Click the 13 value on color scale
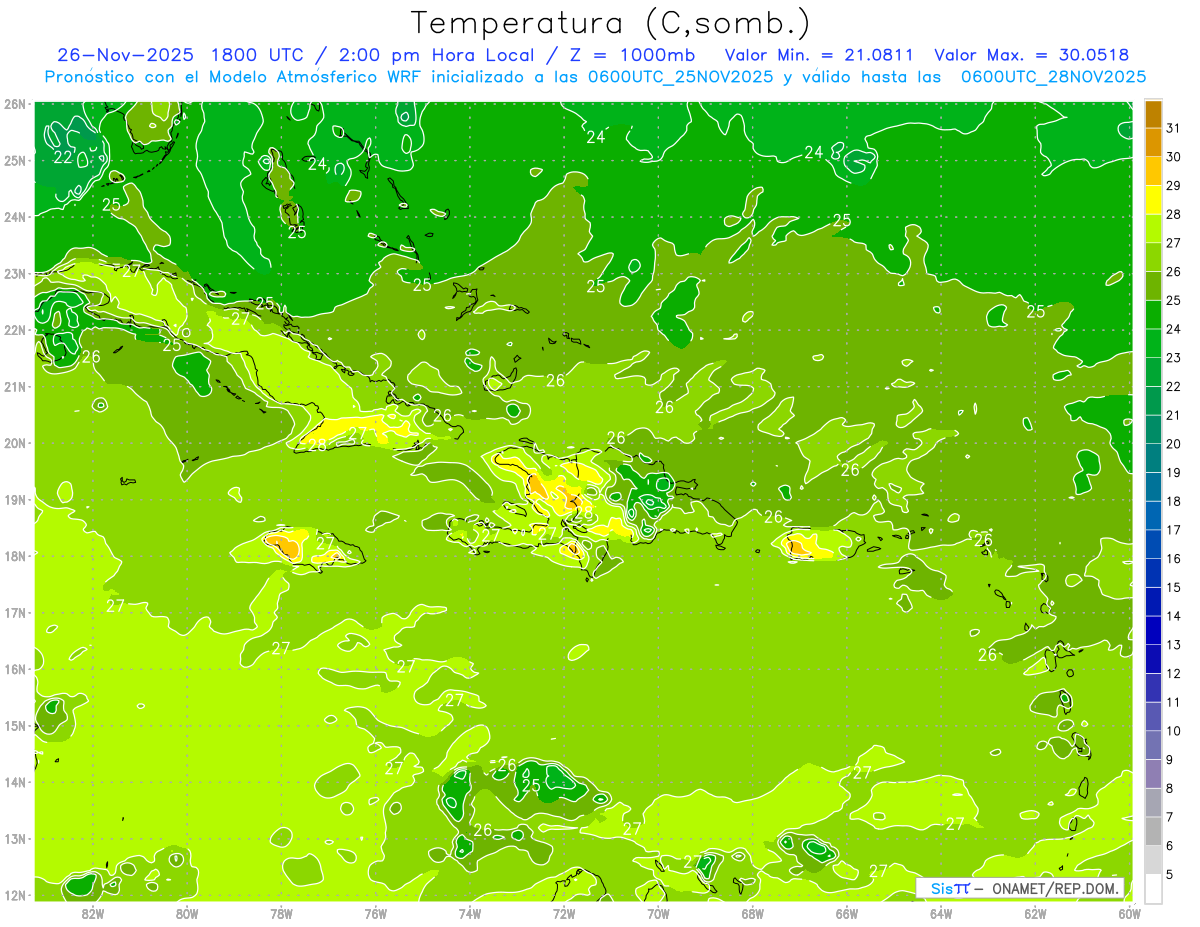The height and width of the screenshot is (927, 1200). pos(1173,644)
